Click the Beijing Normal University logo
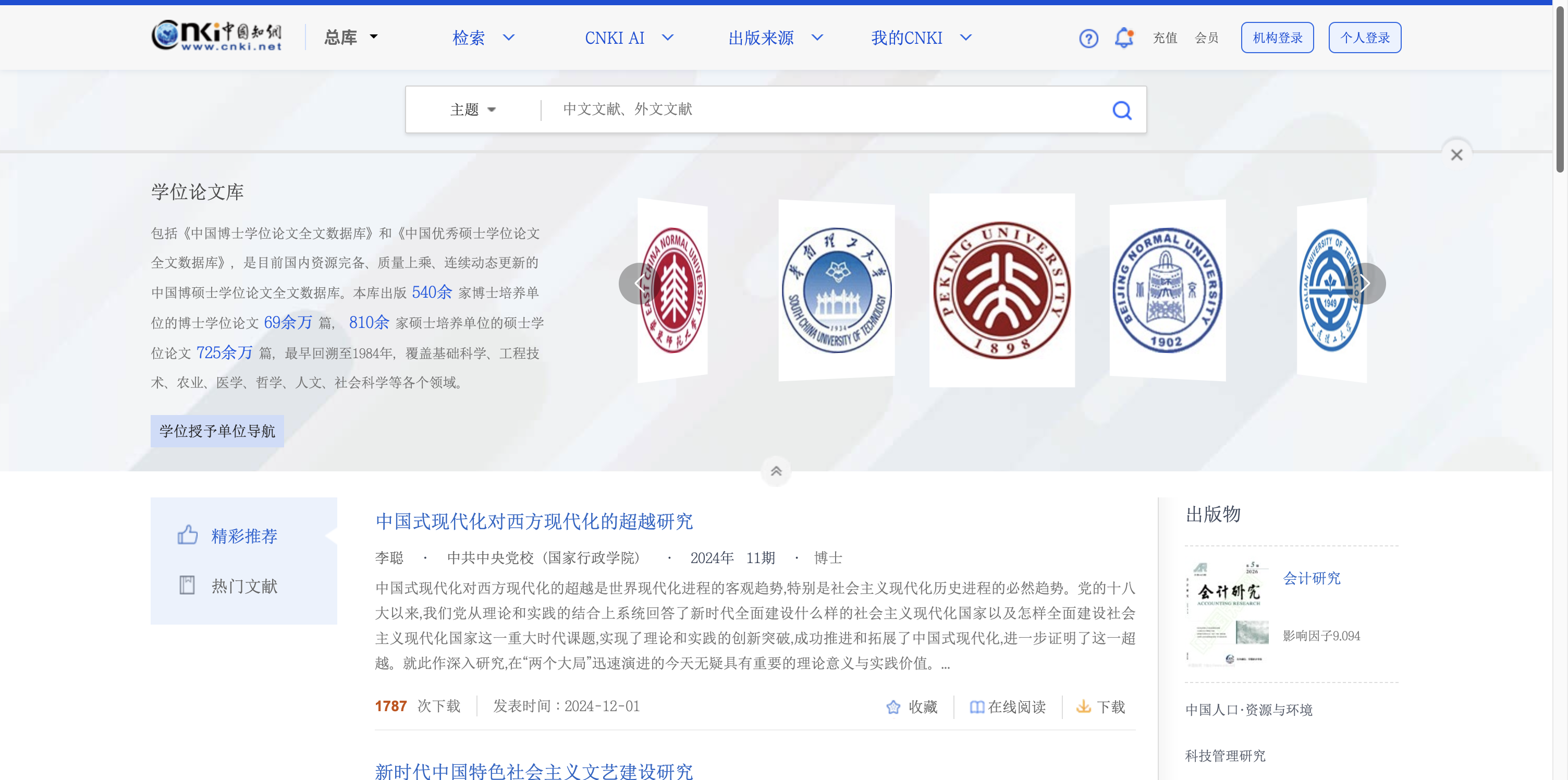Viewport: 1568px width, 780px height. pos(1168,290)
